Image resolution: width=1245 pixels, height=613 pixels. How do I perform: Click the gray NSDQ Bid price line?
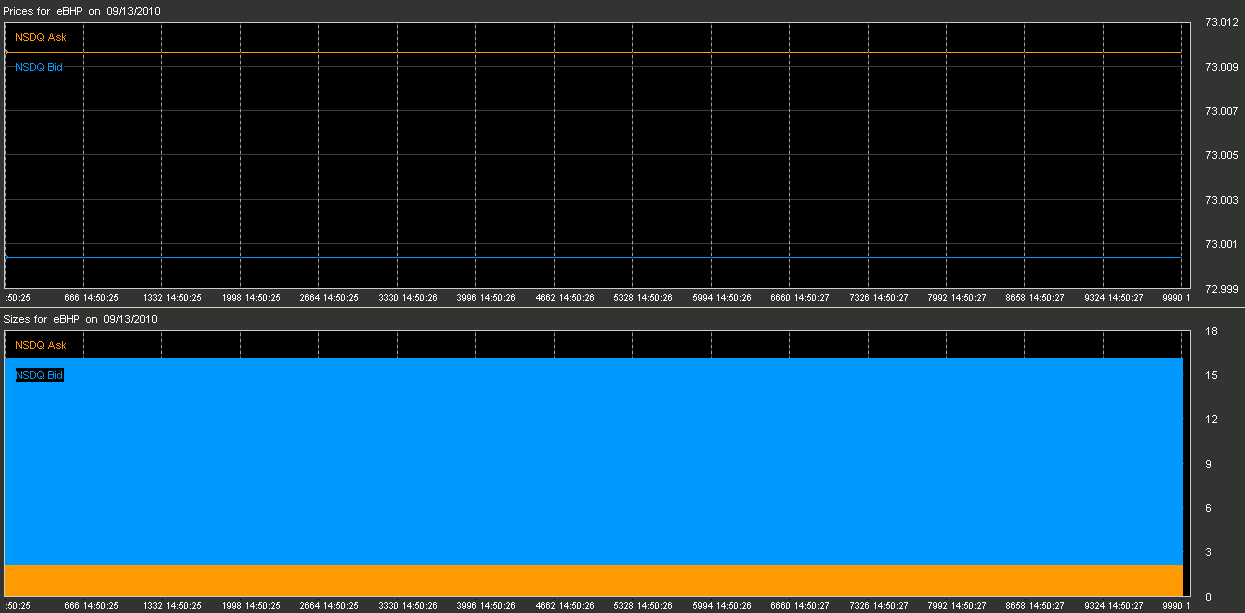click(593, 258)
